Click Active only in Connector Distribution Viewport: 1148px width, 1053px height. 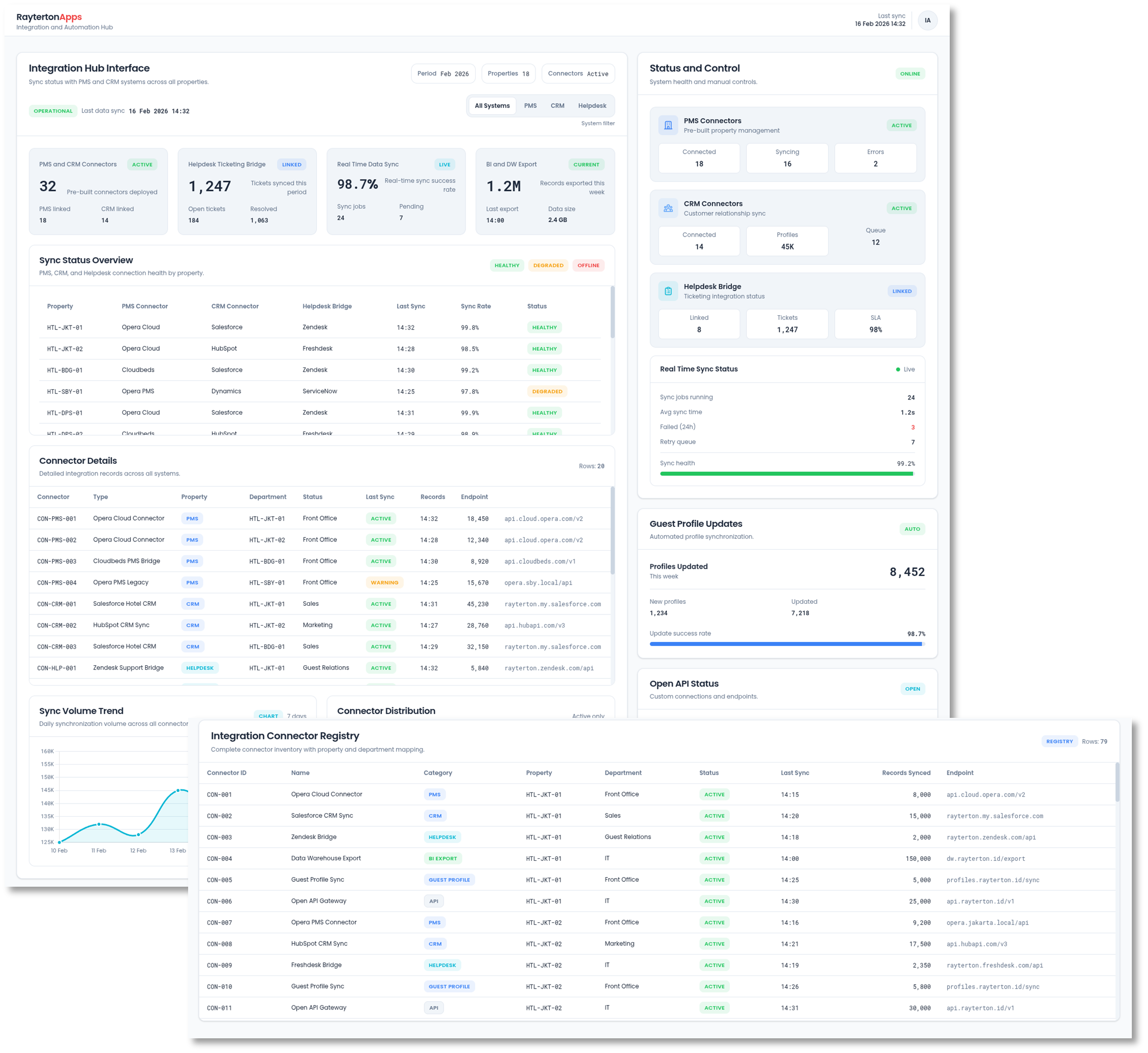pyautogui.click(x=588, y=716)
